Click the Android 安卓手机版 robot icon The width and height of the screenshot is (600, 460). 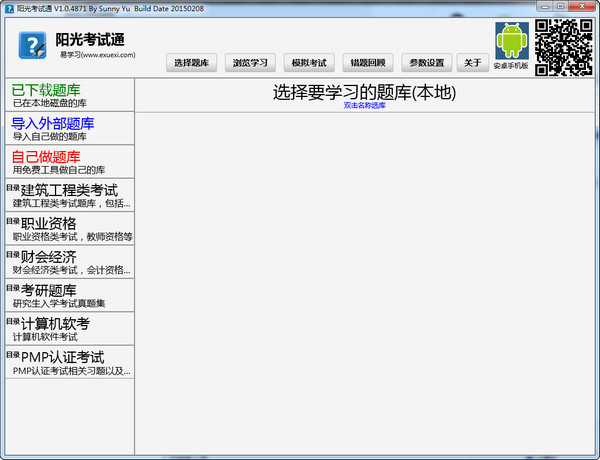click(511, 41)
